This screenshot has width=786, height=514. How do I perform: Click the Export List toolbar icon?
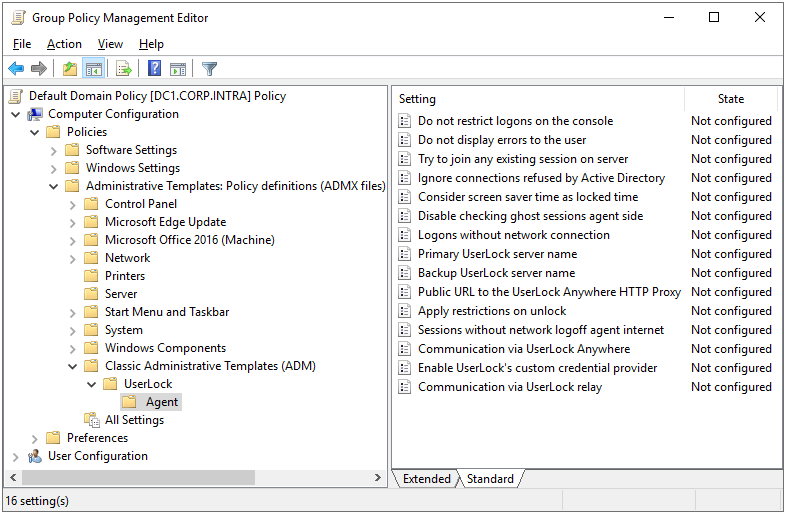(x=124, y=69)
